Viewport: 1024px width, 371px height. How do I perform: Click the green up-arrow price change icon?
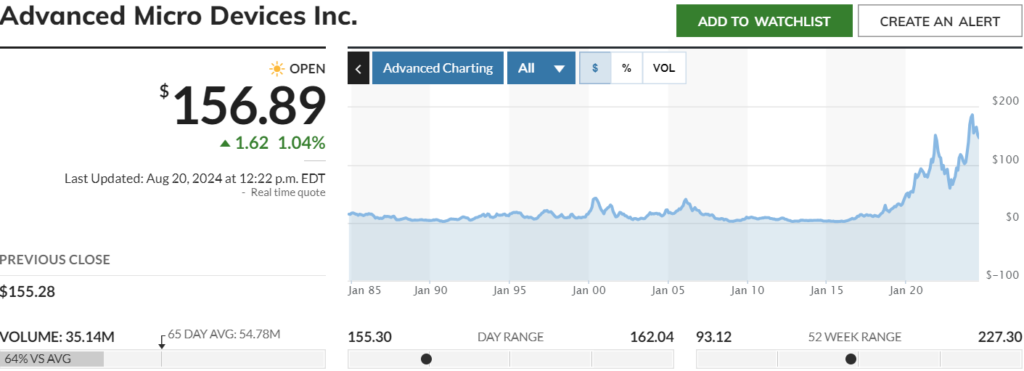coord(225,143)
